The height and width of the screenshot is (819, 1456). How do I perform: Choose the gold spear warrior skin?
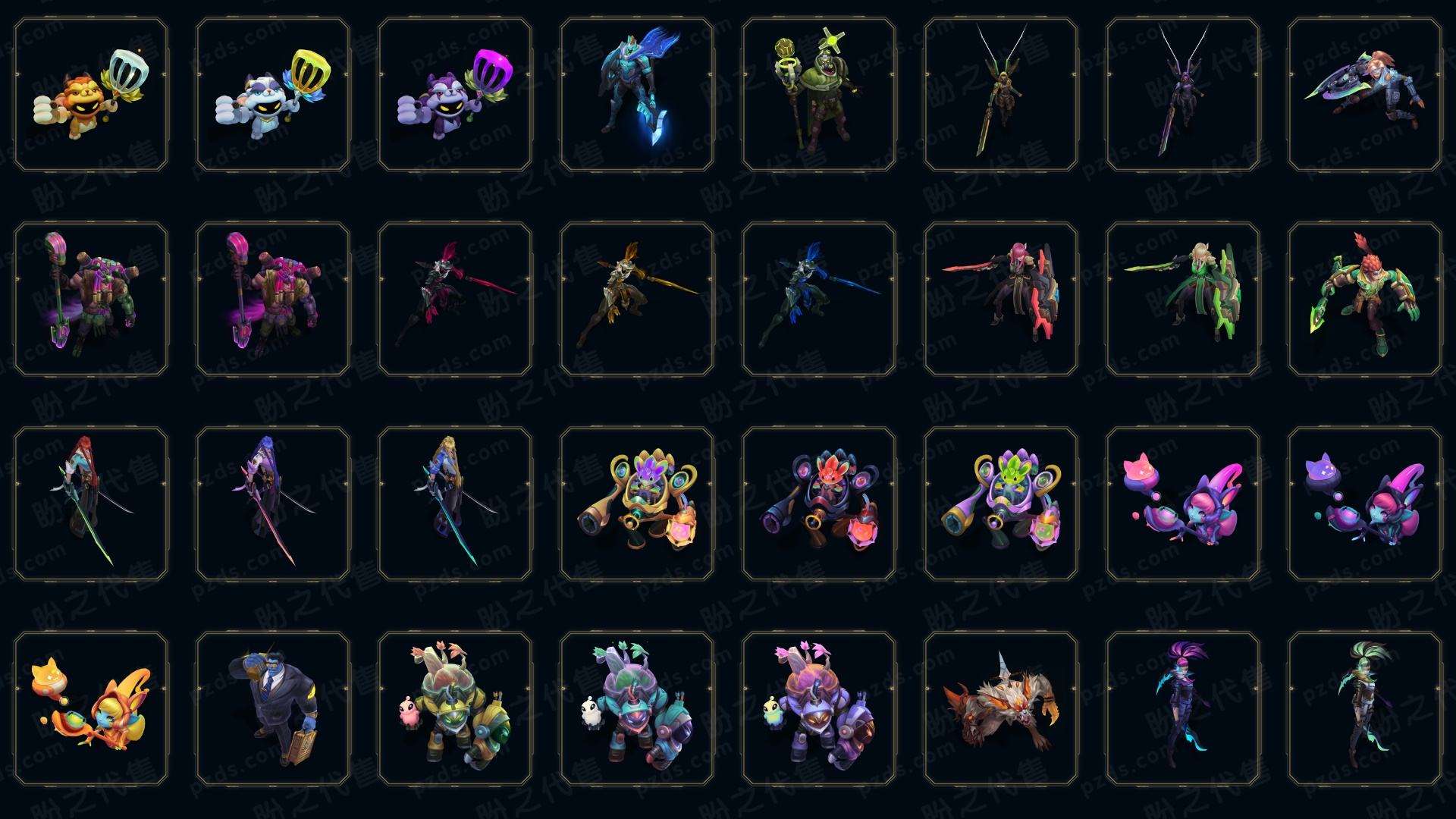click(637, 300)
